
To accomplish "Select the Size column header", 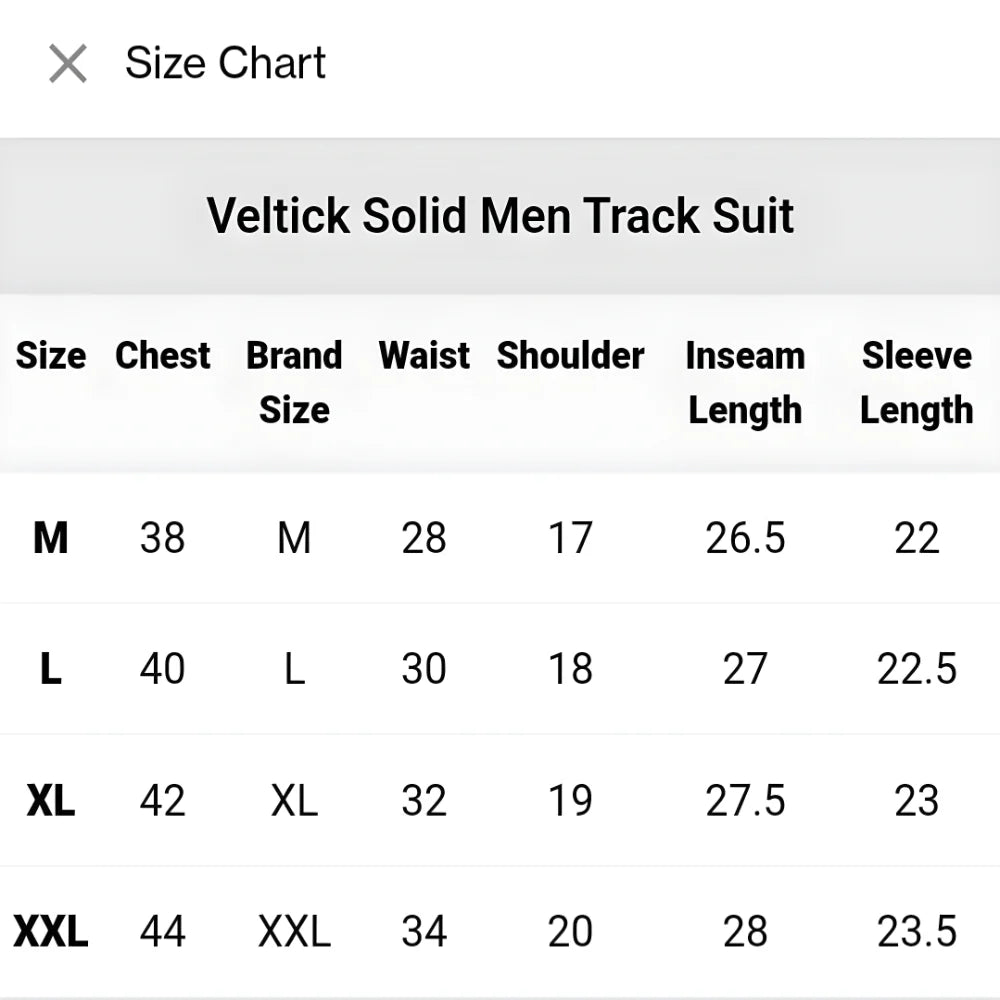I will pyautogui.click(x=50, y=355).
